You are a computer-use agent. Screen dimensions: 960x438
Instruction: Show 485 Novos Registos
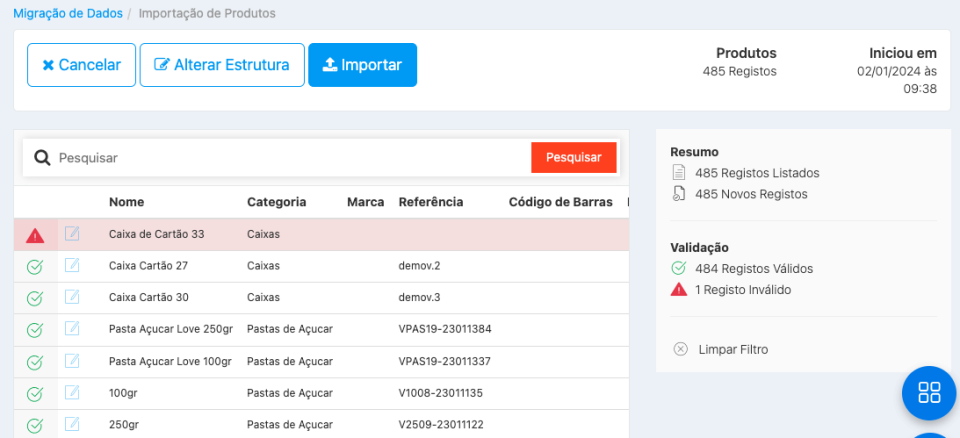click(750, 194)
